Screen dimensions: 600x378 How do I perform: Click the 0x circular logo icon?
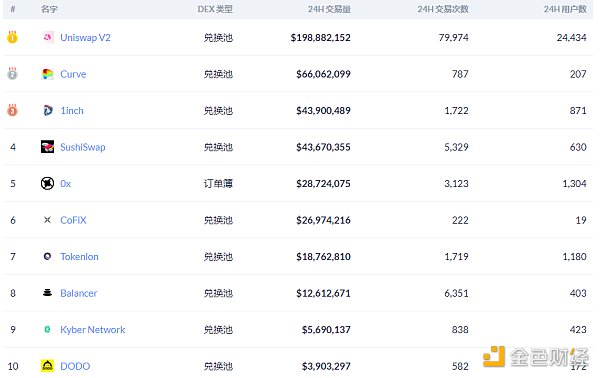47,183
